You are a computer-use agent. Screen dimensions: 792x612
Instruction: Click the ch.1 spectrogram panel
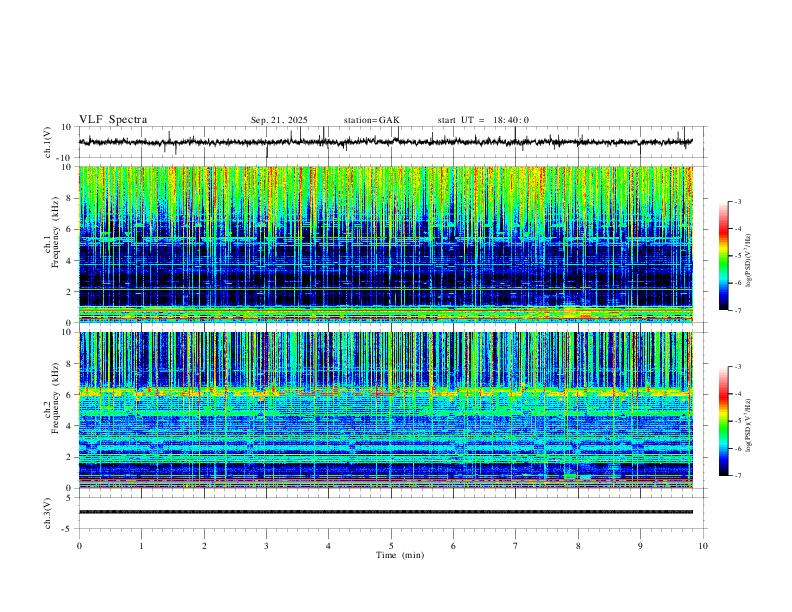tap(386, 244)
